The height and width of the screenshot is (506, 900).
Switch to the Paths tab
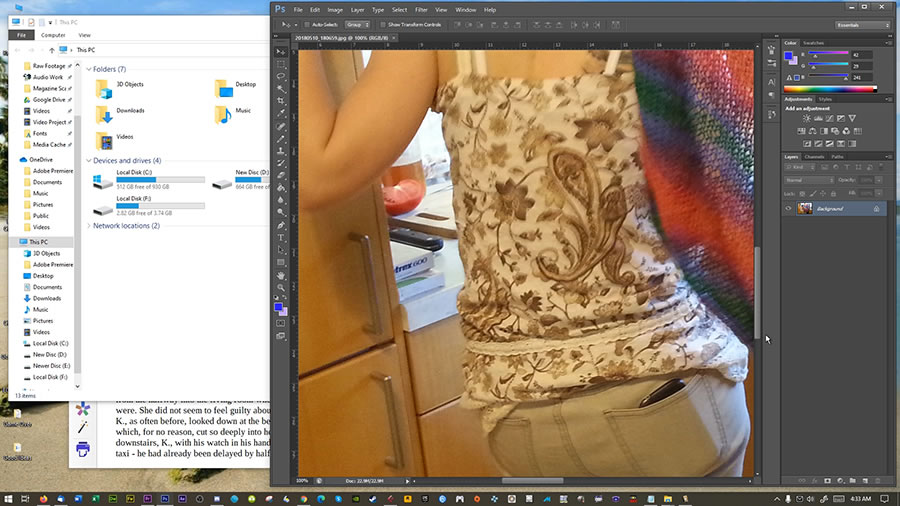point(837,157)
